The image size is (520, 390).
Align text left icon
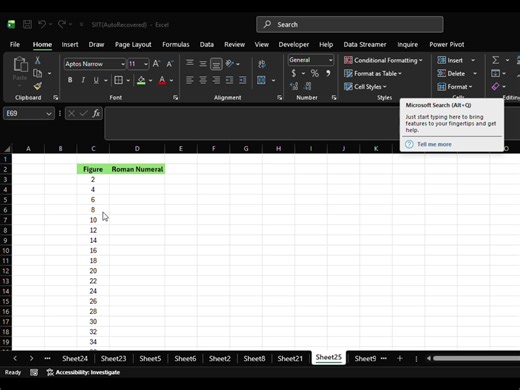[190, 80]
